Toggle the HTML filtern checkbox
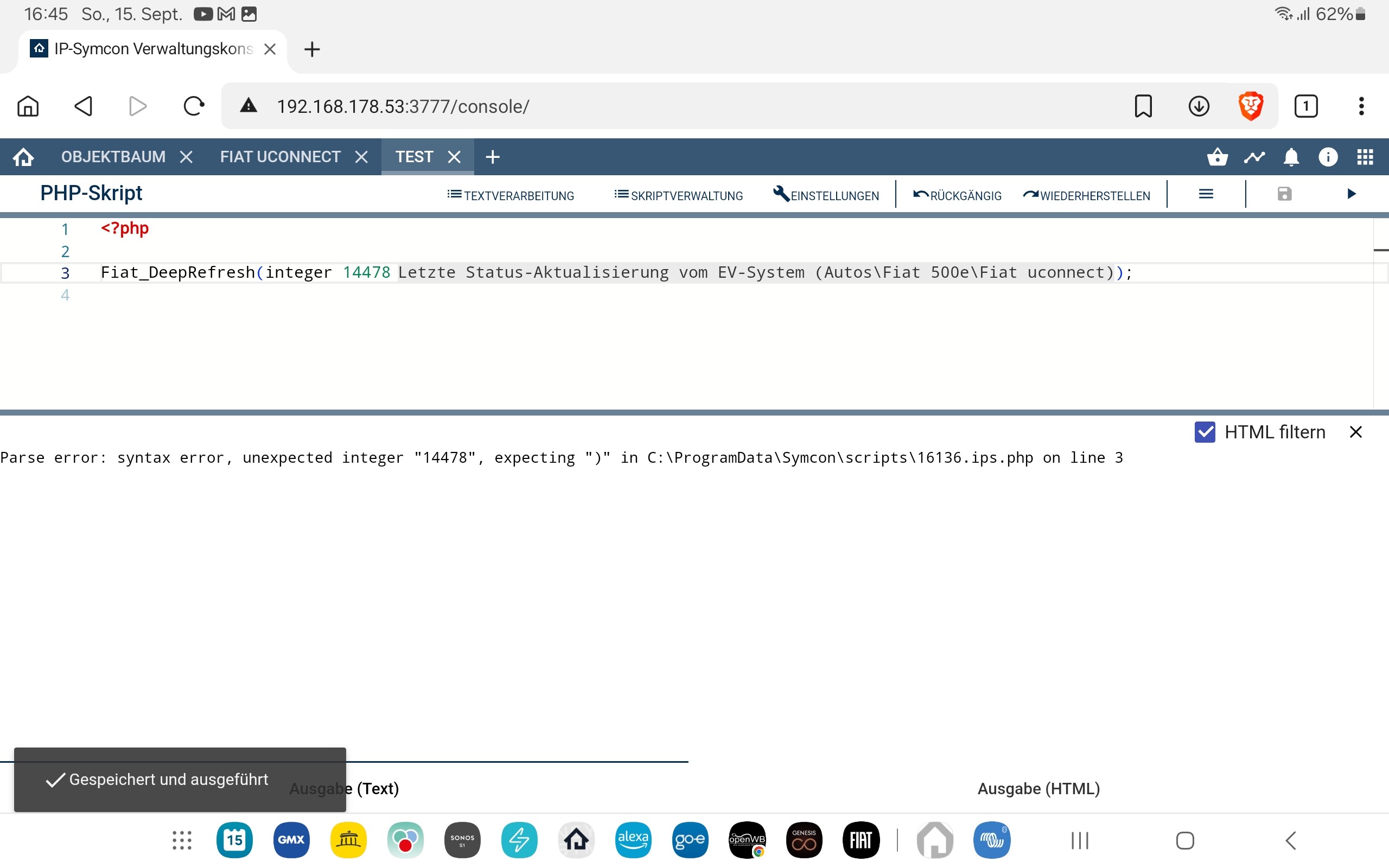Screen dimensions: 1389x868 click(1205, 432)
